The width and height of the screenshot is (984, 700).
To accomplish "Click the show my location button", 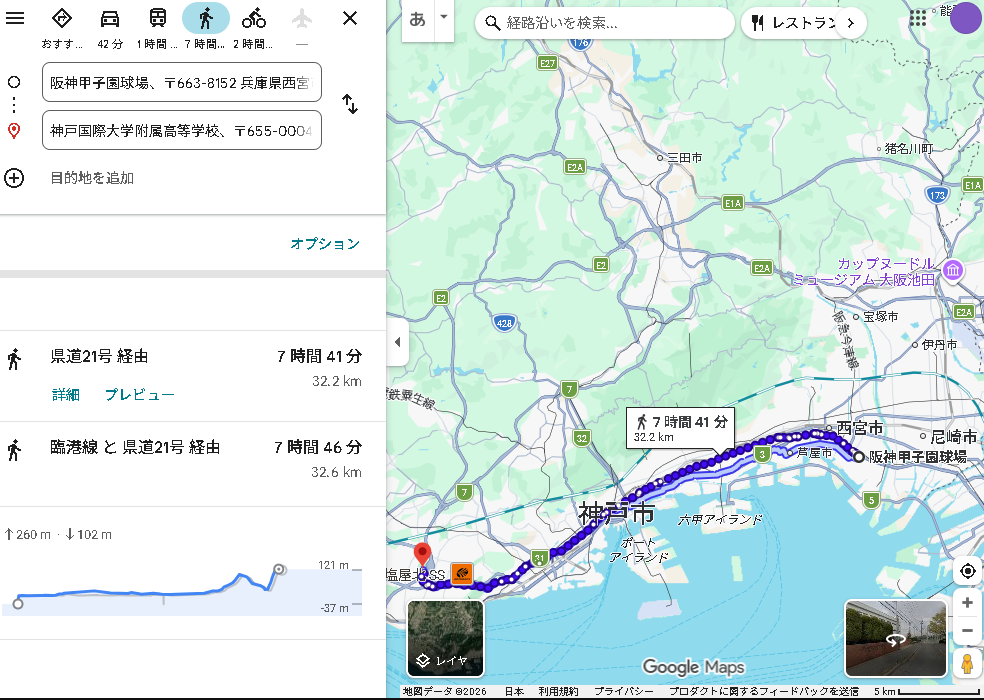I will [967, 571].
